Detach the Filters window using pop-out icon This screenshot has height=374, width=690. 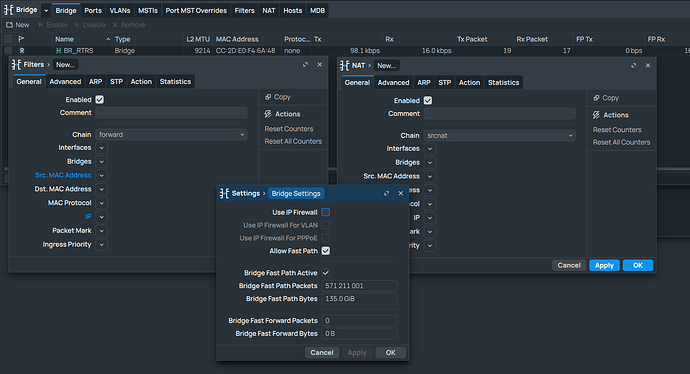click(x=305, y=65)
